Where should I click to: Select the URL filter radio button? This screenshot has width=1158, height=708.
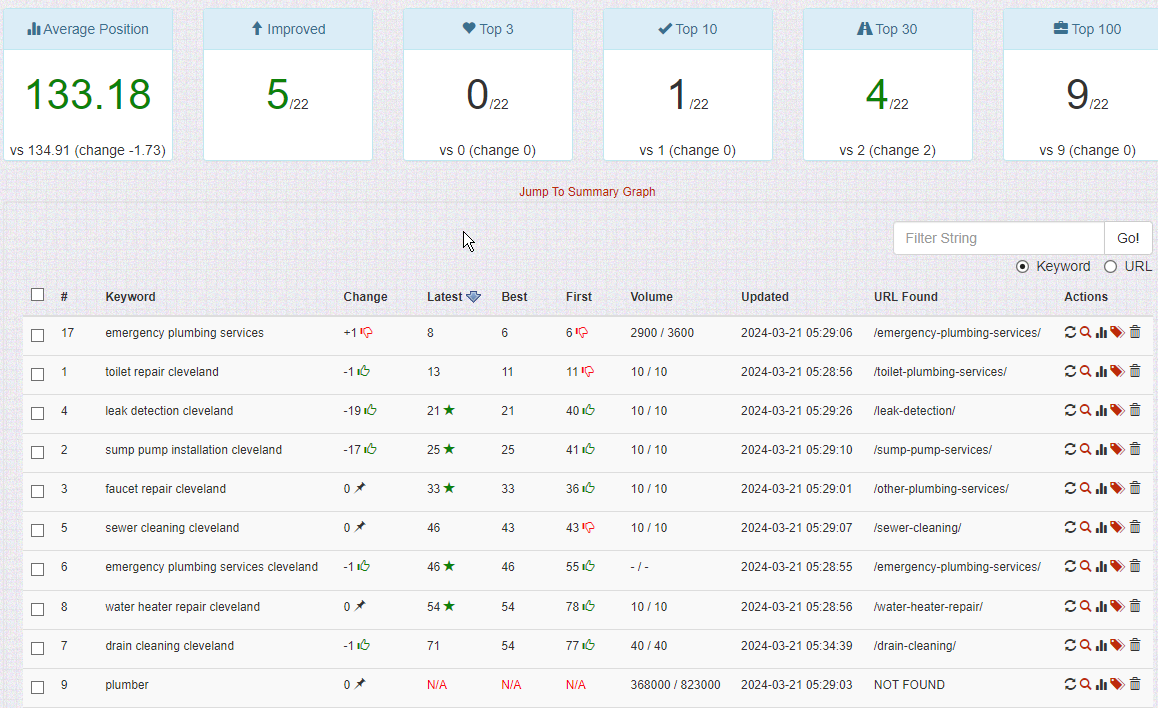point(1110,267)
